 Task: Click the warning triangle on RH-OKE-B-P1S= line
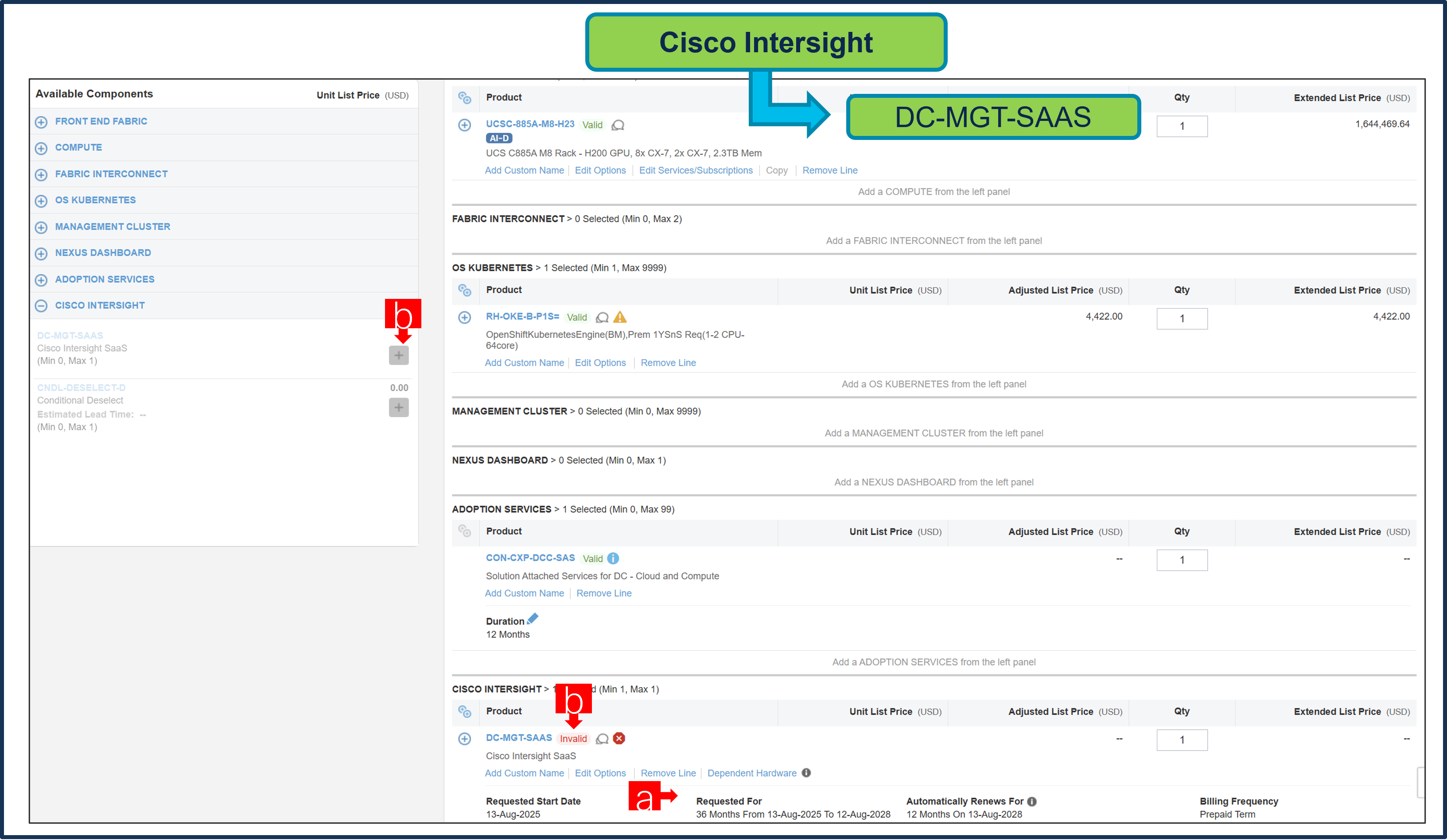pyautogui.click(x=620, y=317)
